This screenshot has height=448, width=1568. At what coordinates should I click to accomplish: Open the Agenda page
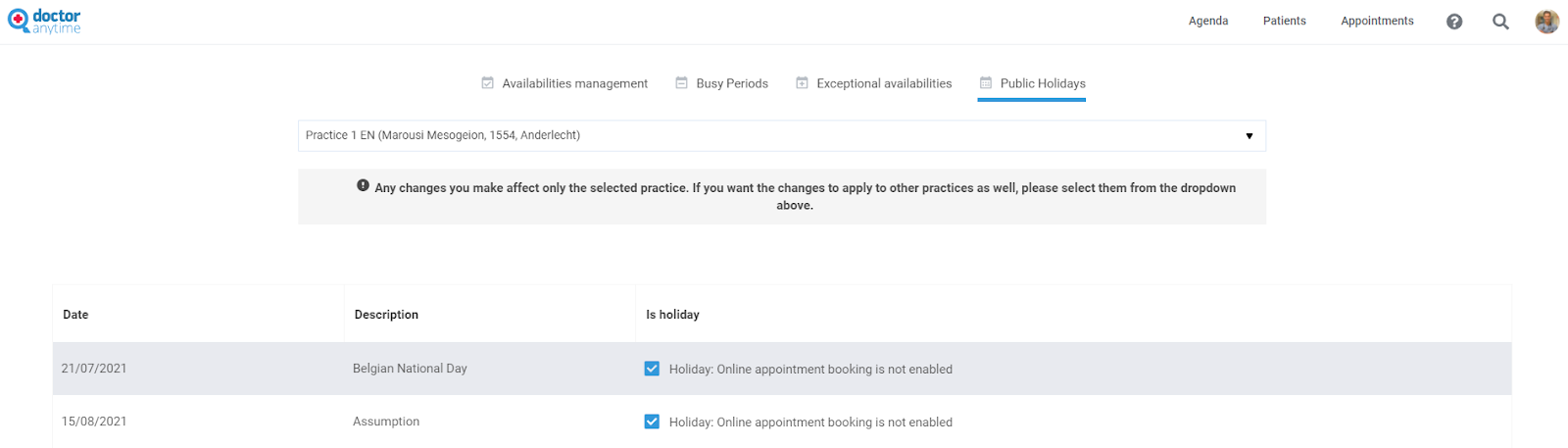click(x=1208, y=21)
